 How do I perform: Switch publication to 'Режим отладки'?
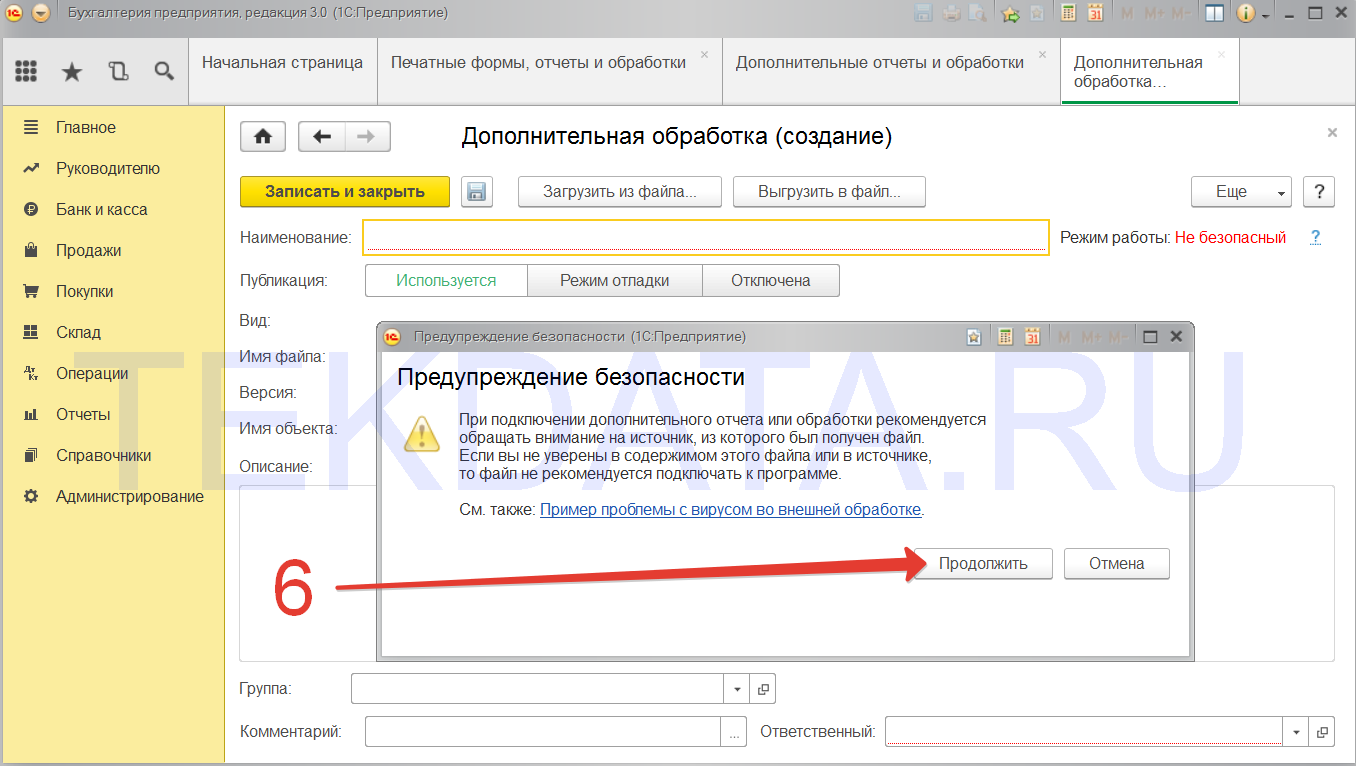pyautogui.click(x=614, y=281)
